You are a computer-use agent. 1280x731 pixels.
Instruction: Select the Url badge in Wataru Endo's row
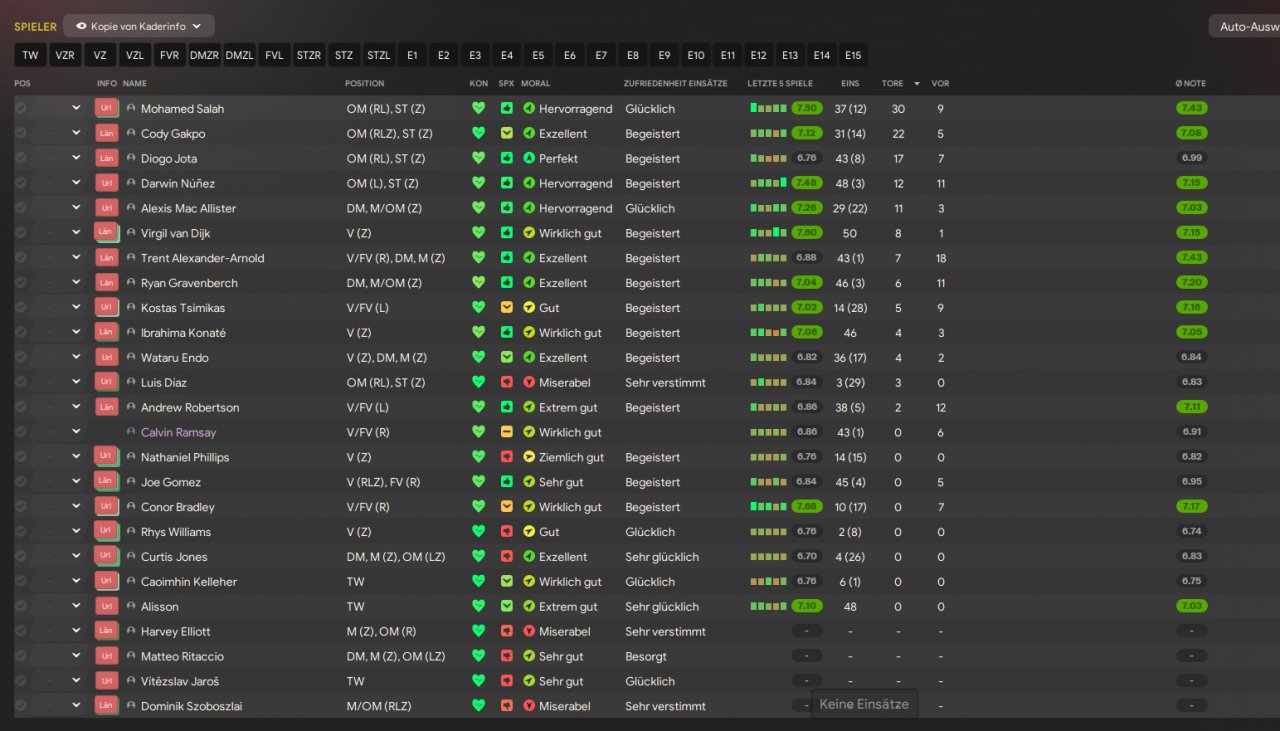(x=106, y=357)
